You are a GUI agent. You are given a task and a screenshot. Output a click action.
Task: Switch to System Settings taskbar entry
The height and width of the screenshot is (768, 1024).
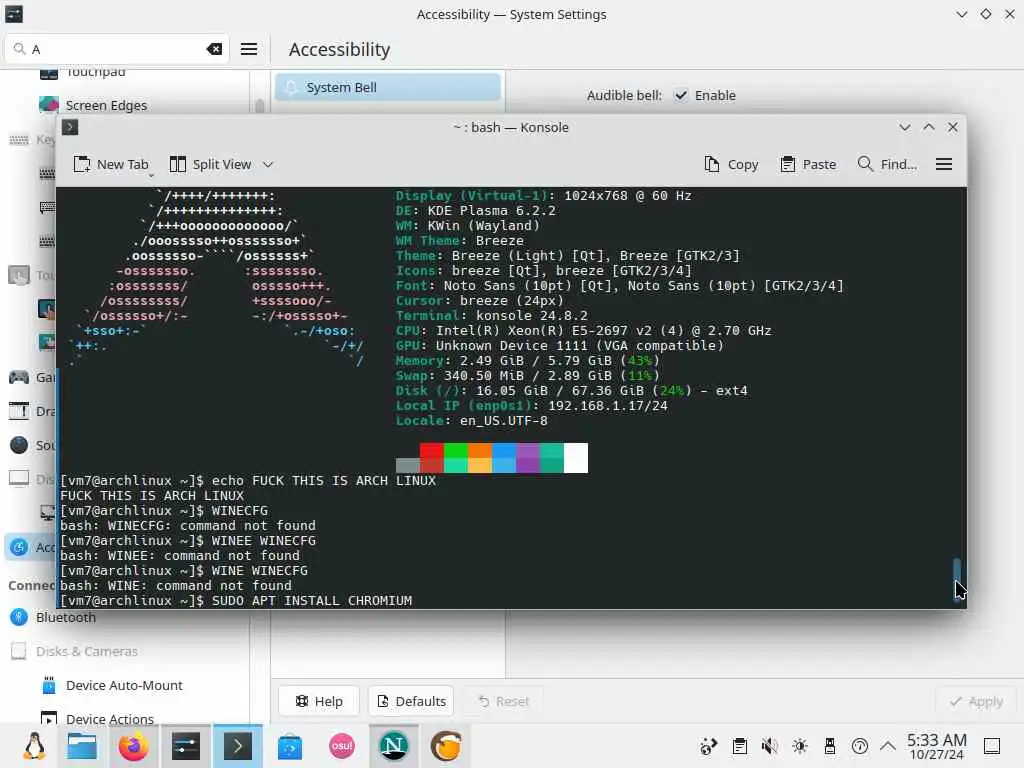pos(185,746)
